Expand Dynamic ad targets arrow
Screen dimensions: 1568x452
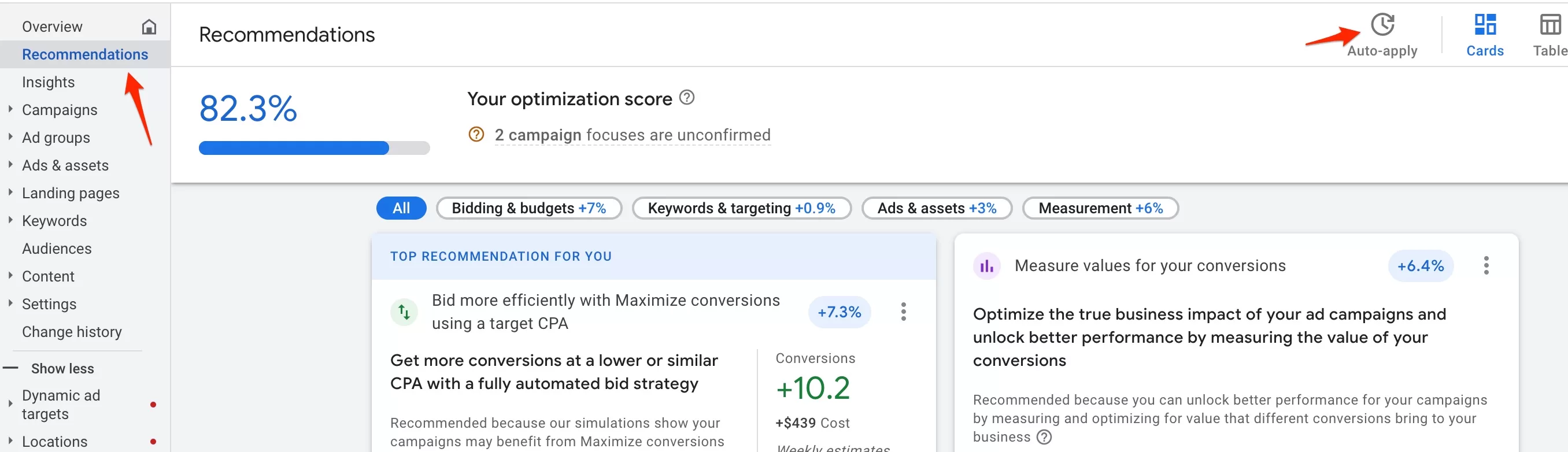10,404
